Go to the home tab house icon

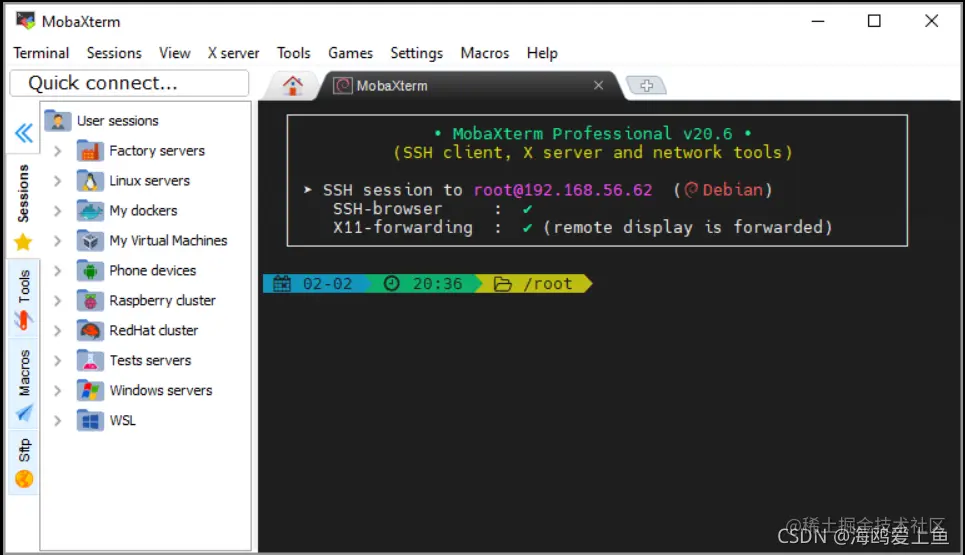tap(292, 86)
